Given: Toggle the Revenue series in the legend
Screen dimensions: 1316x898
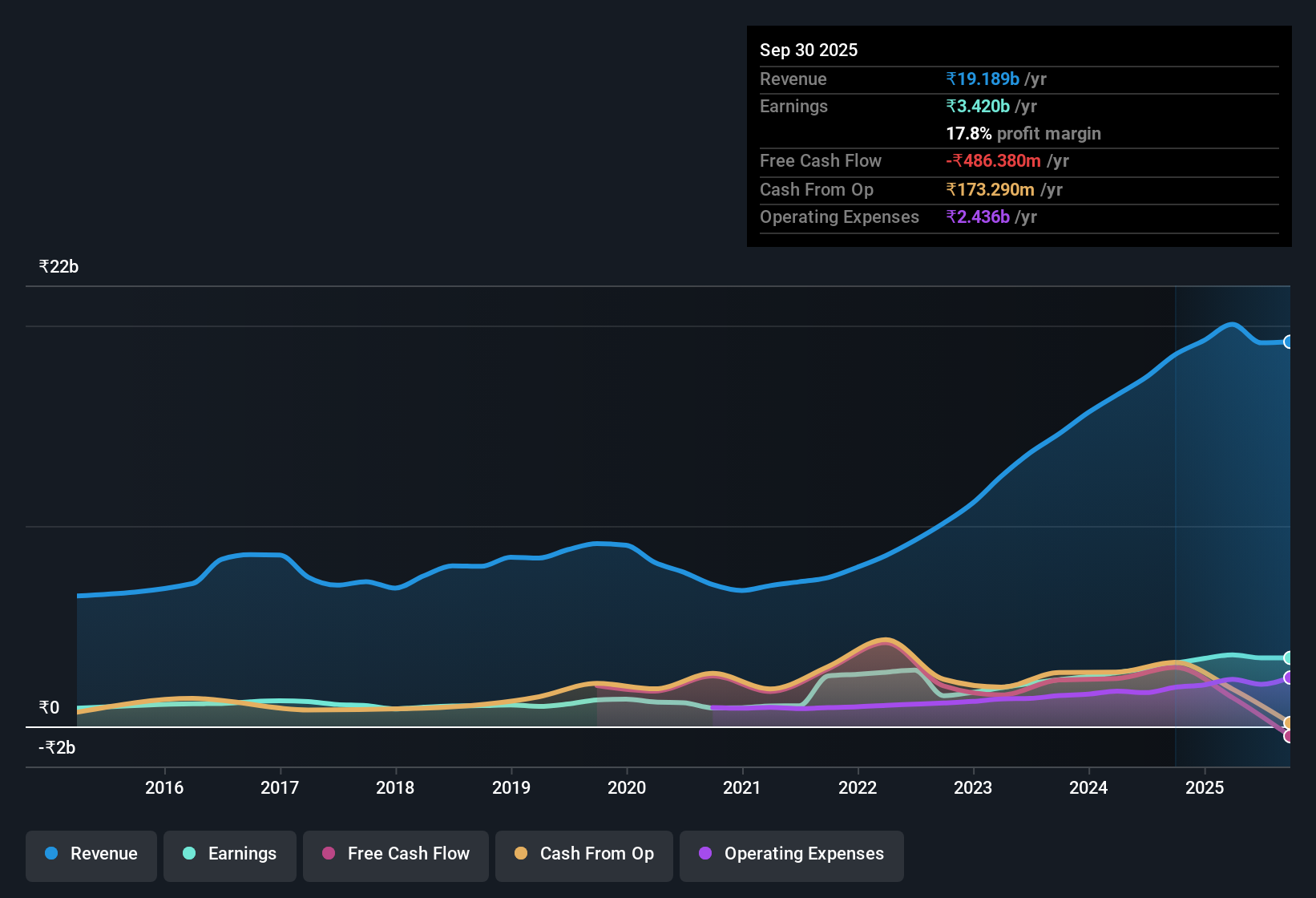Looking at the screenshot, I should coord(91,856).
